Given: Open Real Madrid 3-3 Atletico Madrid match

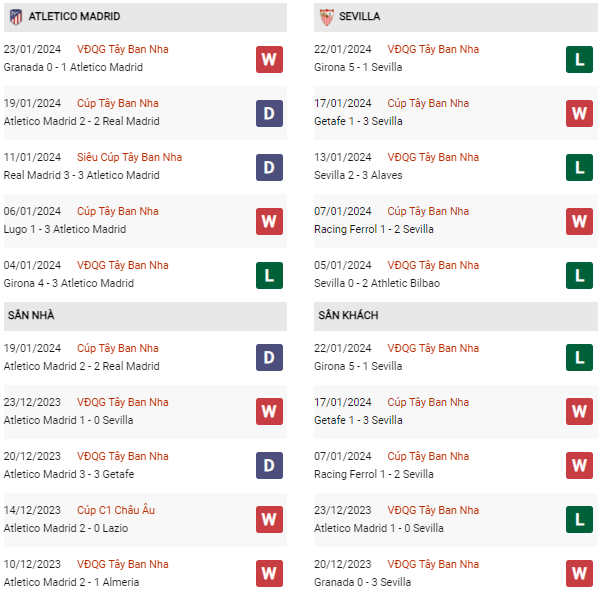Looking at the screenshot, I should click(x=81, y=175).
